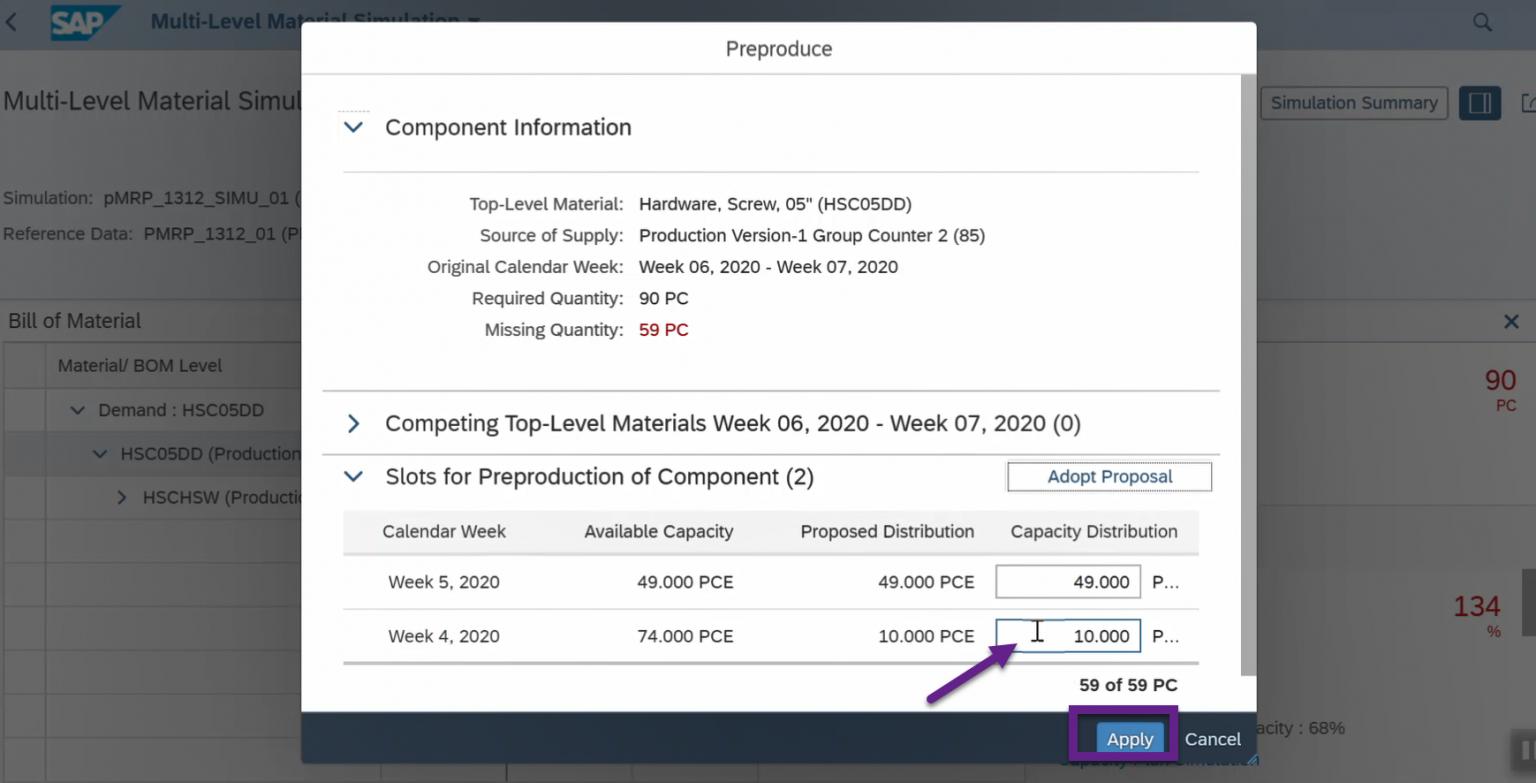Click the Apply button
Image resolution: width=1536 pixels, height=783 pixels.
pyautogui.click(x=1129, y=739)
